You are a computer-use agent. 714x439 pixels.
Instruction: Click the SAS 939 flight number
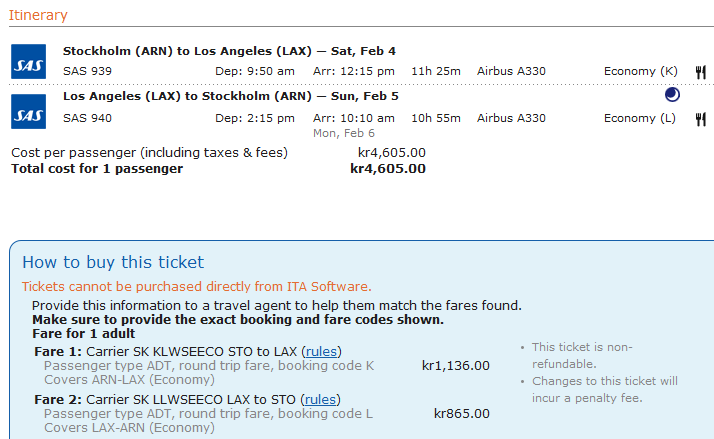point(87,71)
